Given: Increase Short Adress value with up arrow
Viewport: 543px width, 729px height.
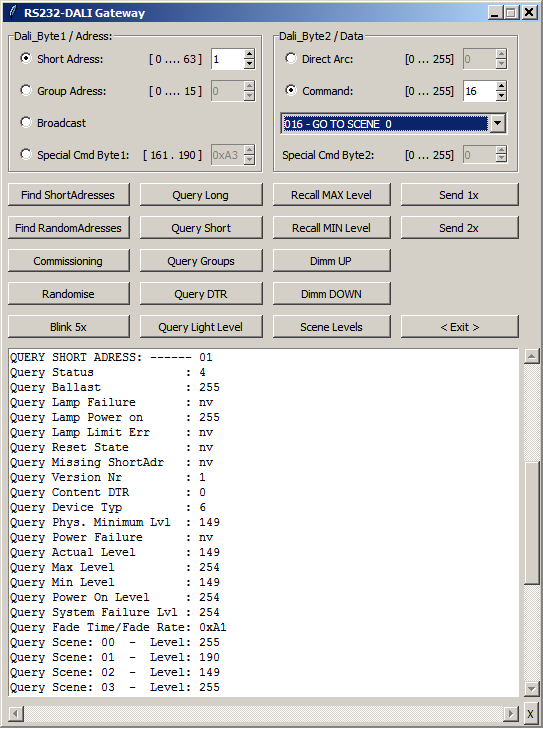Looking at the screenshot, I should 249,54.
